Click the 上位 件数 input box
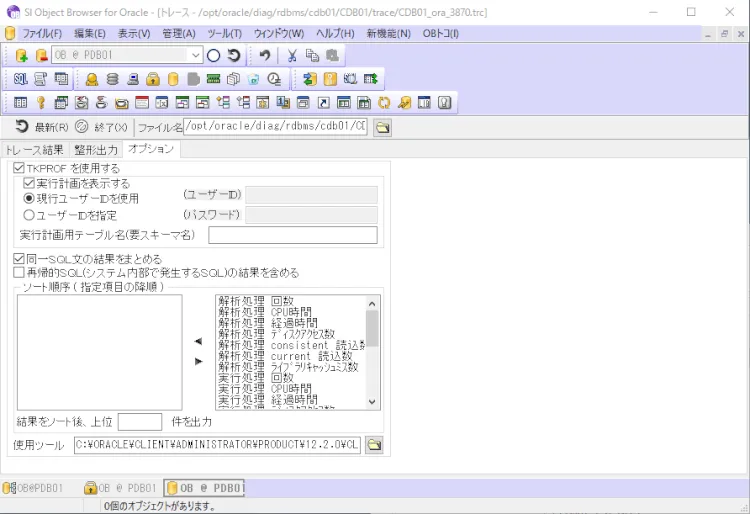Viewport: 750px width, 514px height. coord(140,422)
